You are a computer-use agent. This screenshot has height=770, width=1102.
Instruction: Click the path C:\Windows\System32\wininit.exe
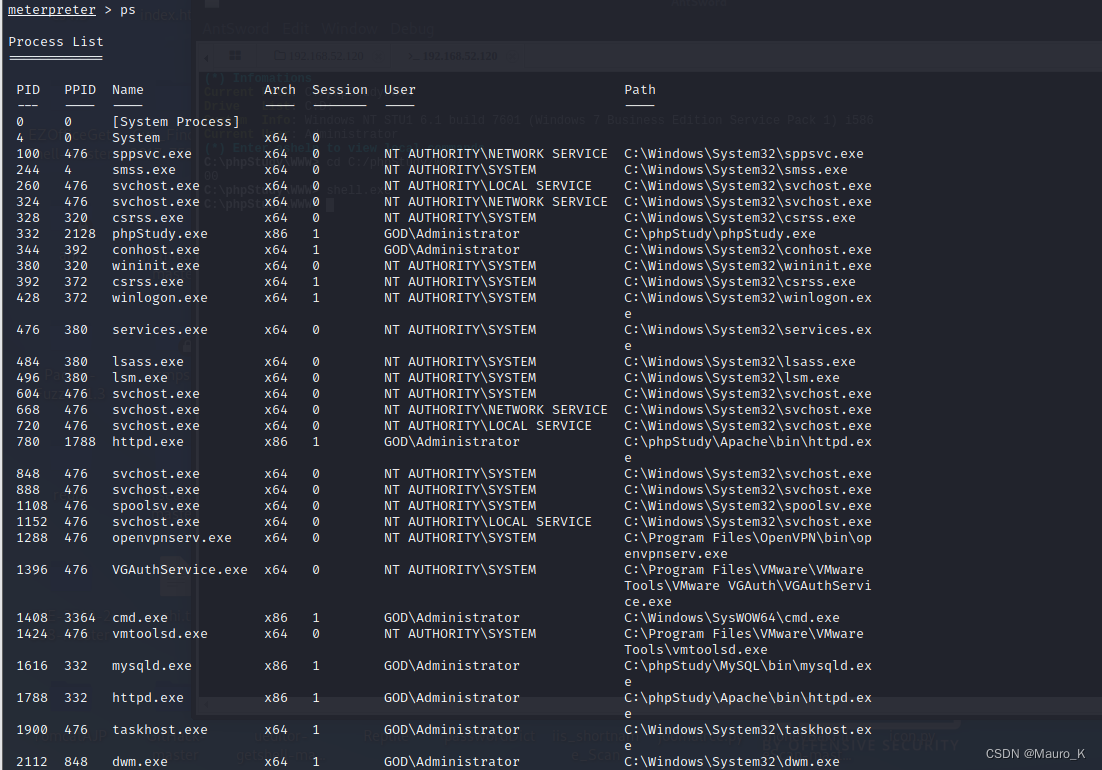748,266
